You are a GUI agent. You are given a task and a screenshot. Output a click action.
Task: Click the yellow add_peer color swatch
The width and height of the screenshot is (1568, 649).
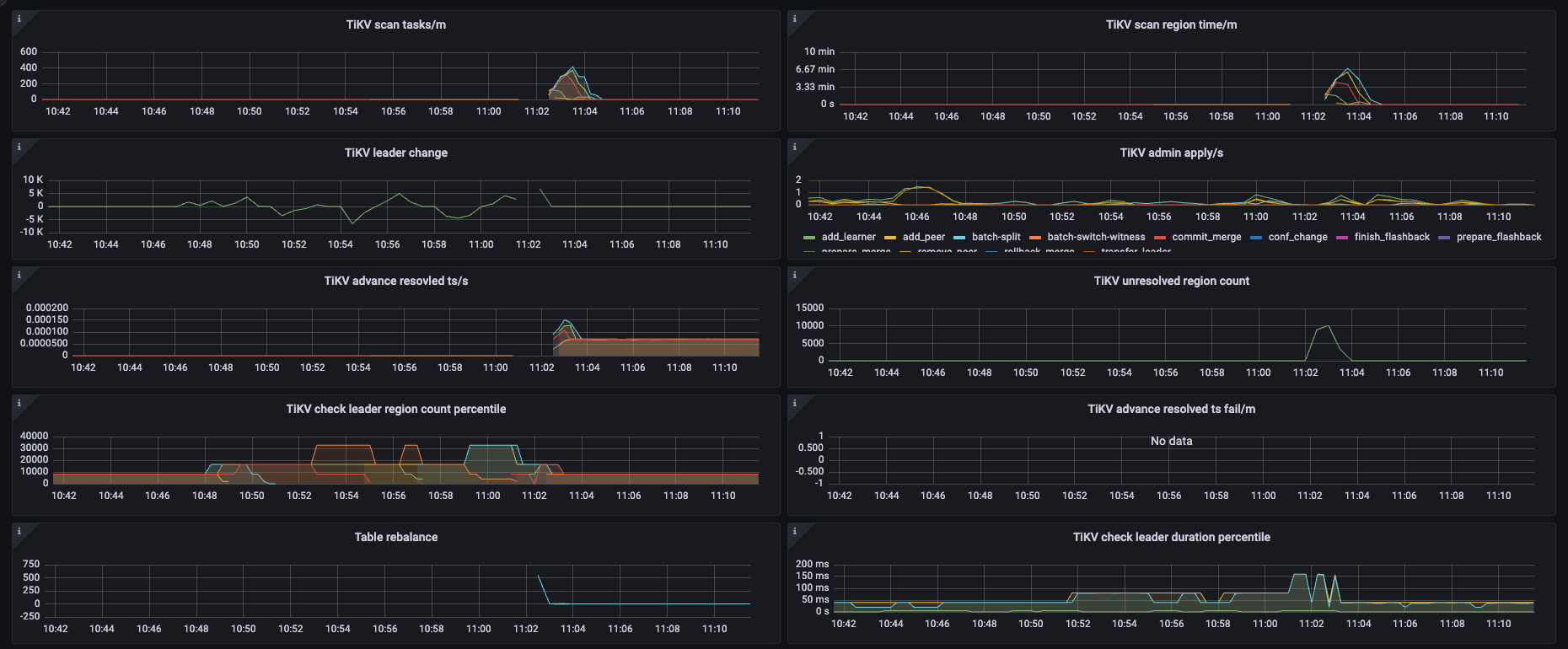pyautogui.click(x=890, y=238)
